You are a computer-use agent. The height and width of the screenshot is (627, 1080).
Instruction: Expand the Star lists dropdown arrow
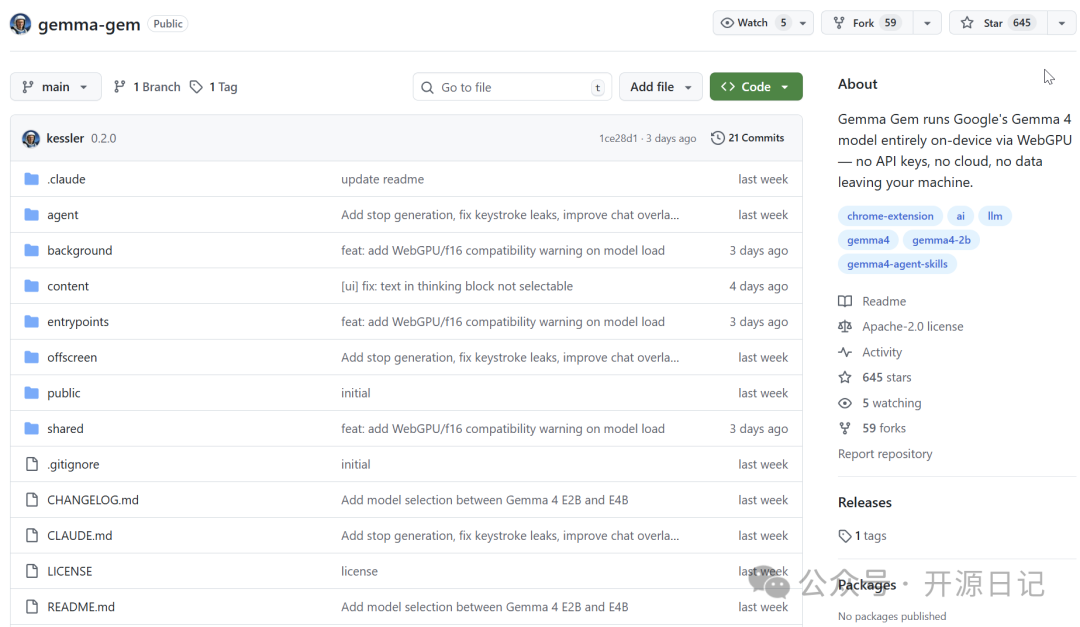click(x=1061, y=23)
